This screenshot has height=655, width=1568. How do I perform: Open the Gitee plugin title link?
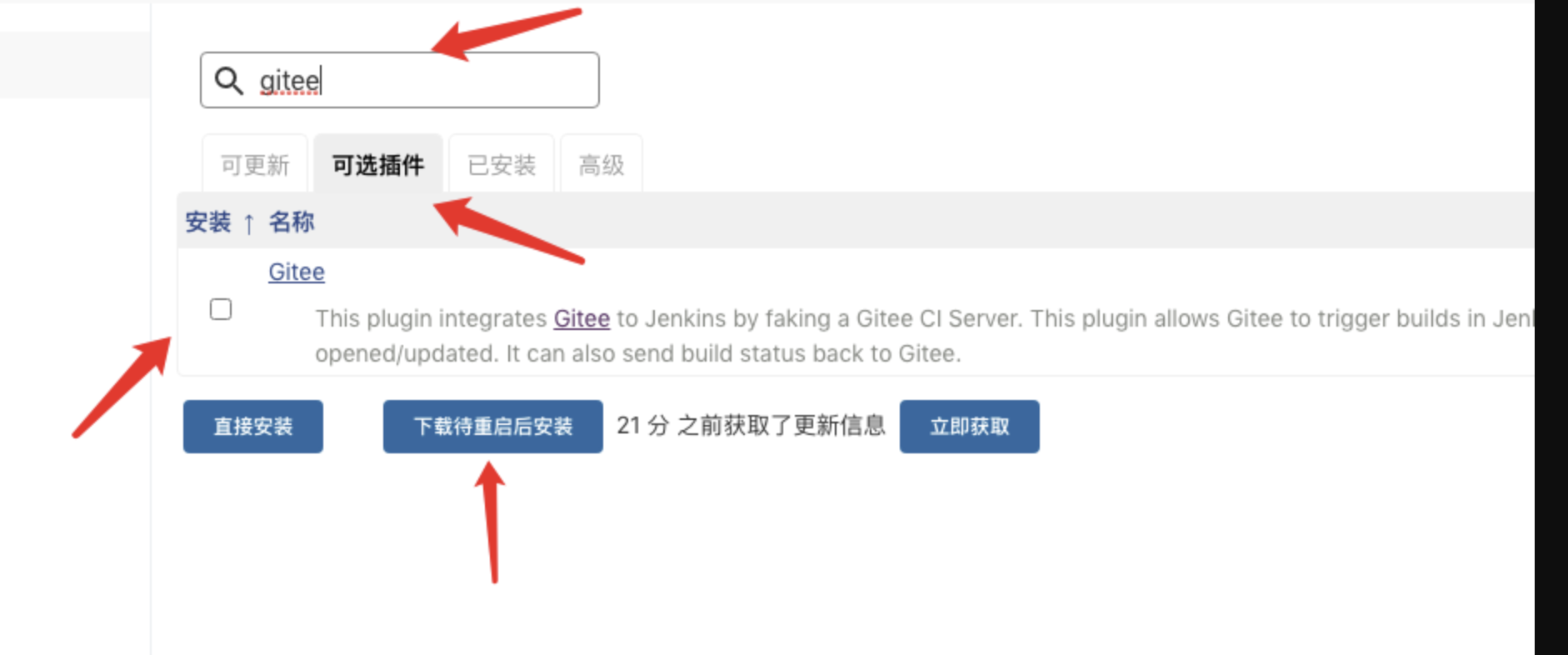[297, 272]
